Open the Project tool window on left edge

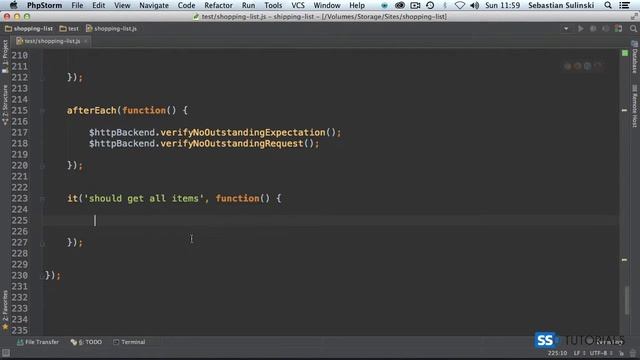pos(5,56)
